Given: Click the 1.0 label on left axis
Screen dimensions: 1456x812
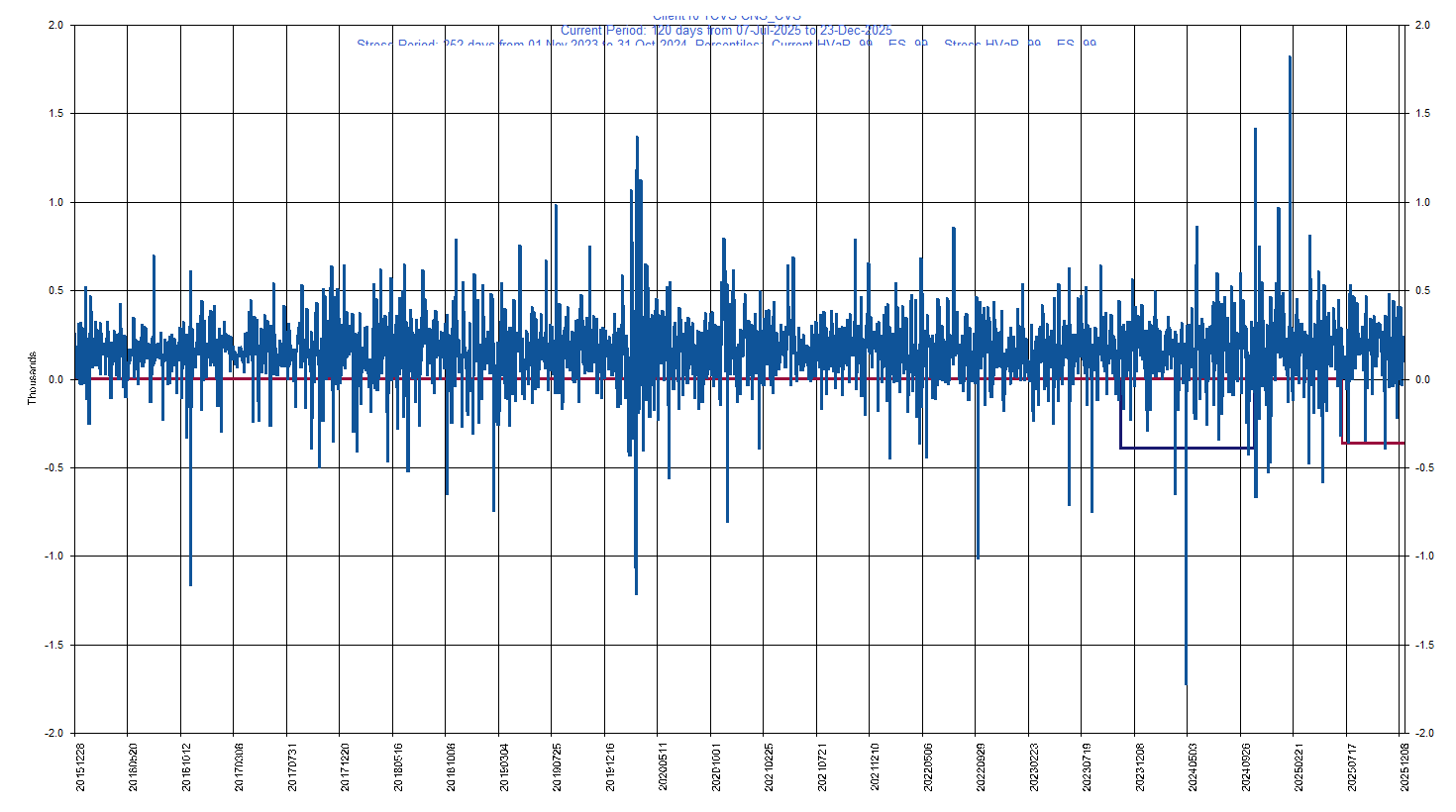Looking at the screenshot, I should (55, 202).
